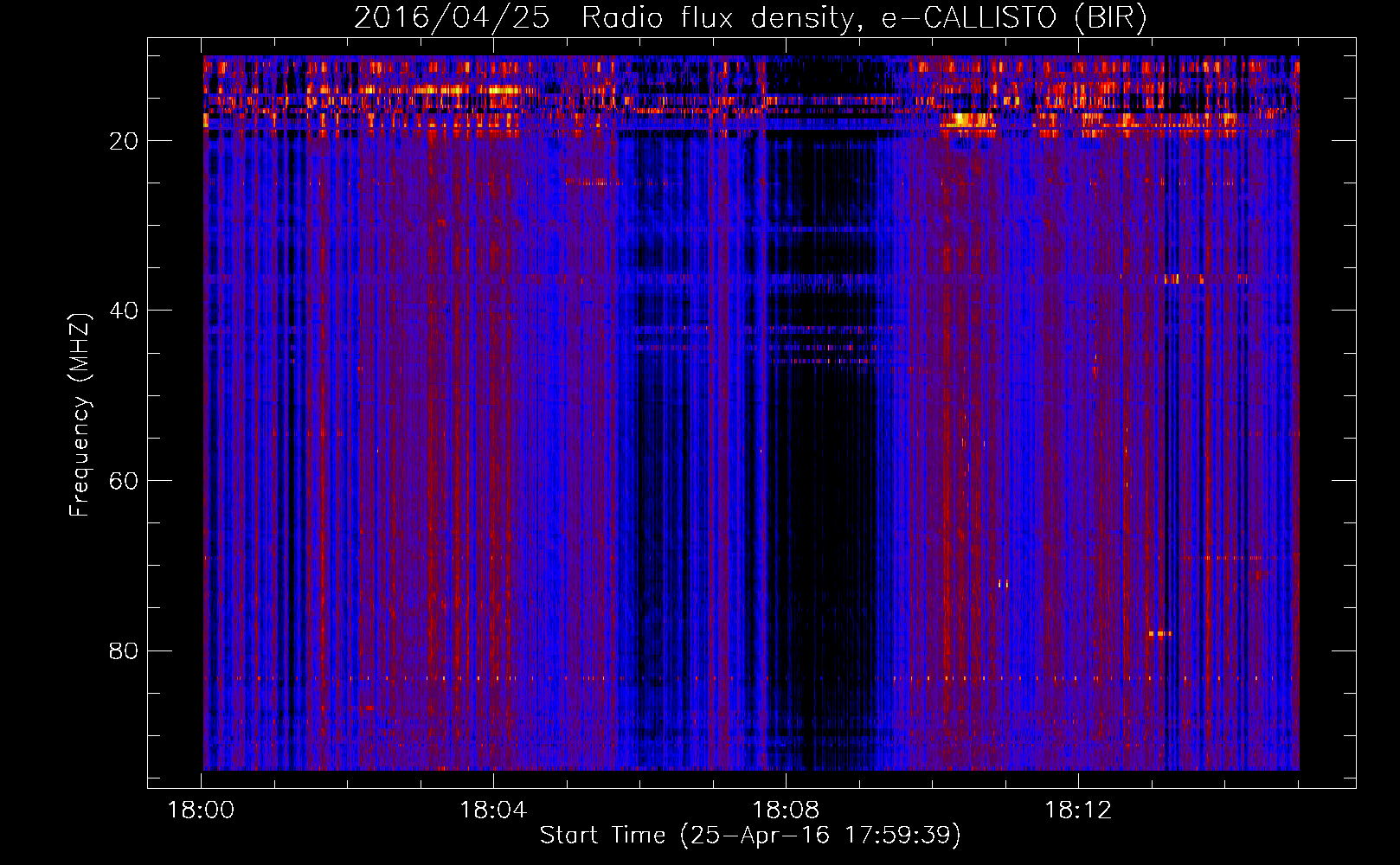Screen dimensions: 1400x865
Task: Click the plot title '2016/04/25 Radio flux density, e-CALLISTO (BIR)'
Action: tap(750, 18)
